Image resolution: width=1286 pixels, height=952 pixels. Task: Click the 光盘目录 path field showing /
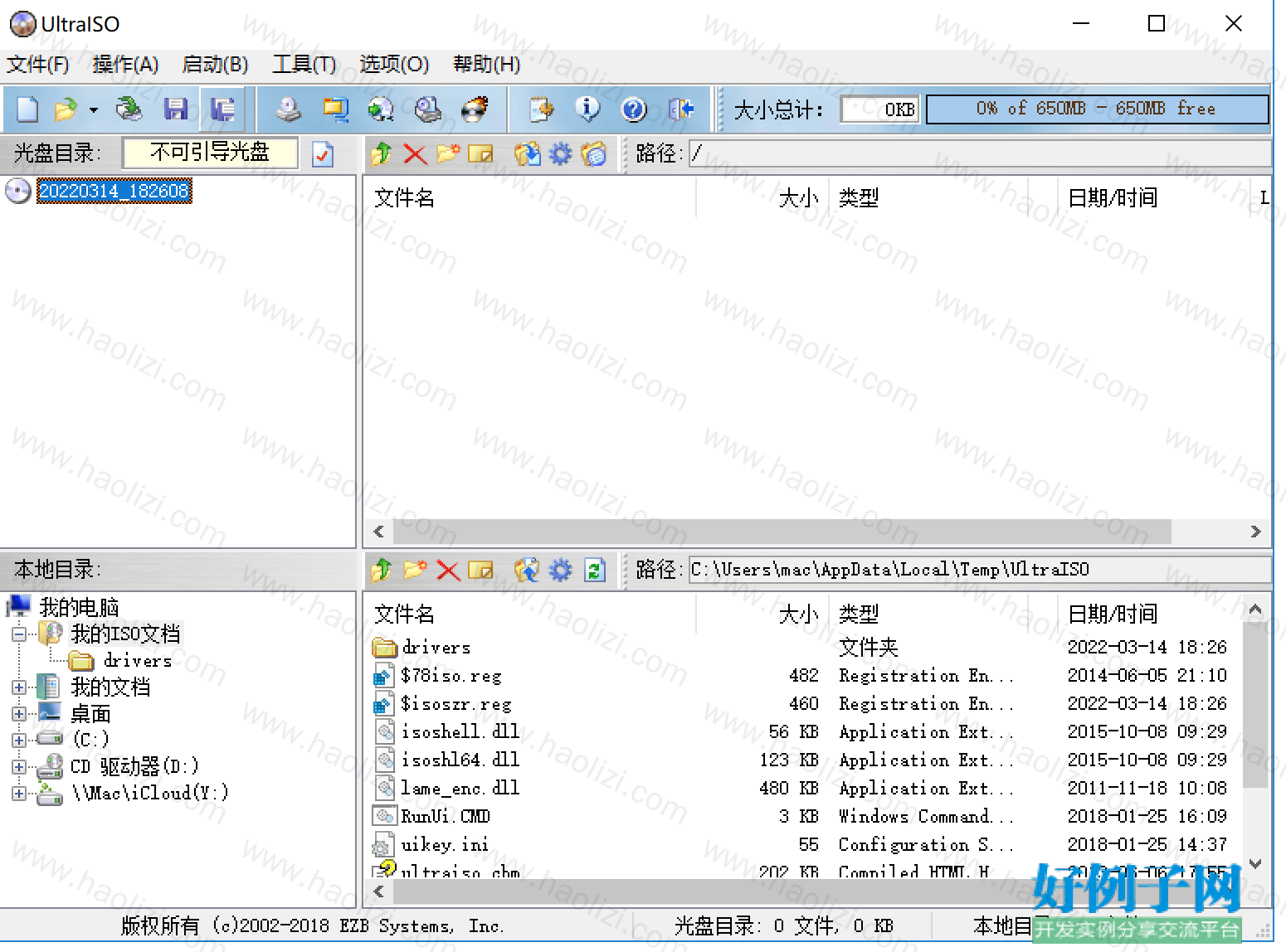coord(979,153)
